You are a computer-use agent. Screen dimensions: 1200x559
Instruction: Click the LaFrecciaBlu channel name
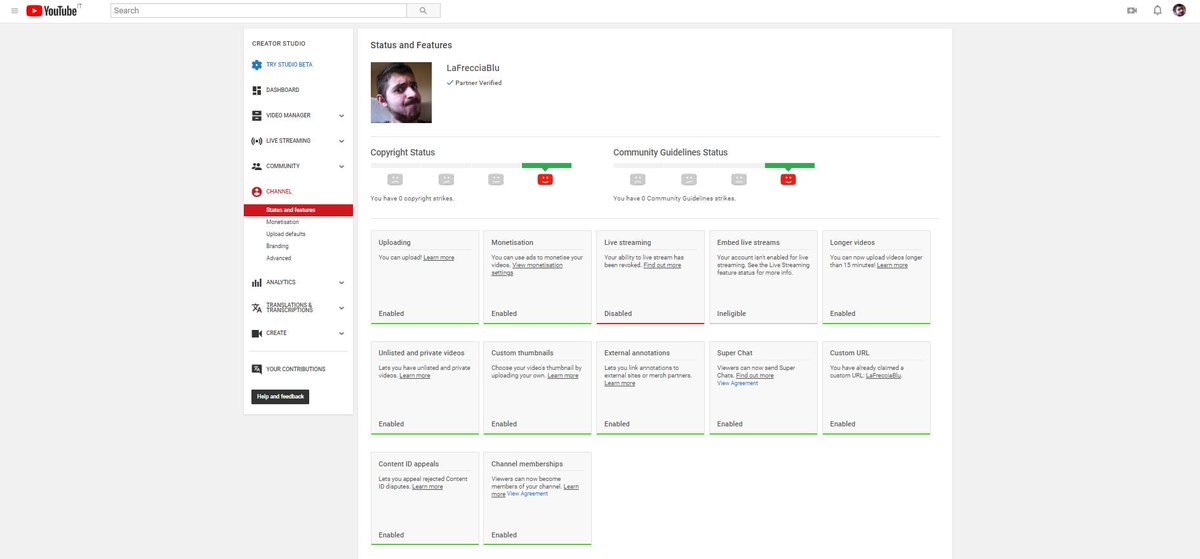(x=474, y=68)
